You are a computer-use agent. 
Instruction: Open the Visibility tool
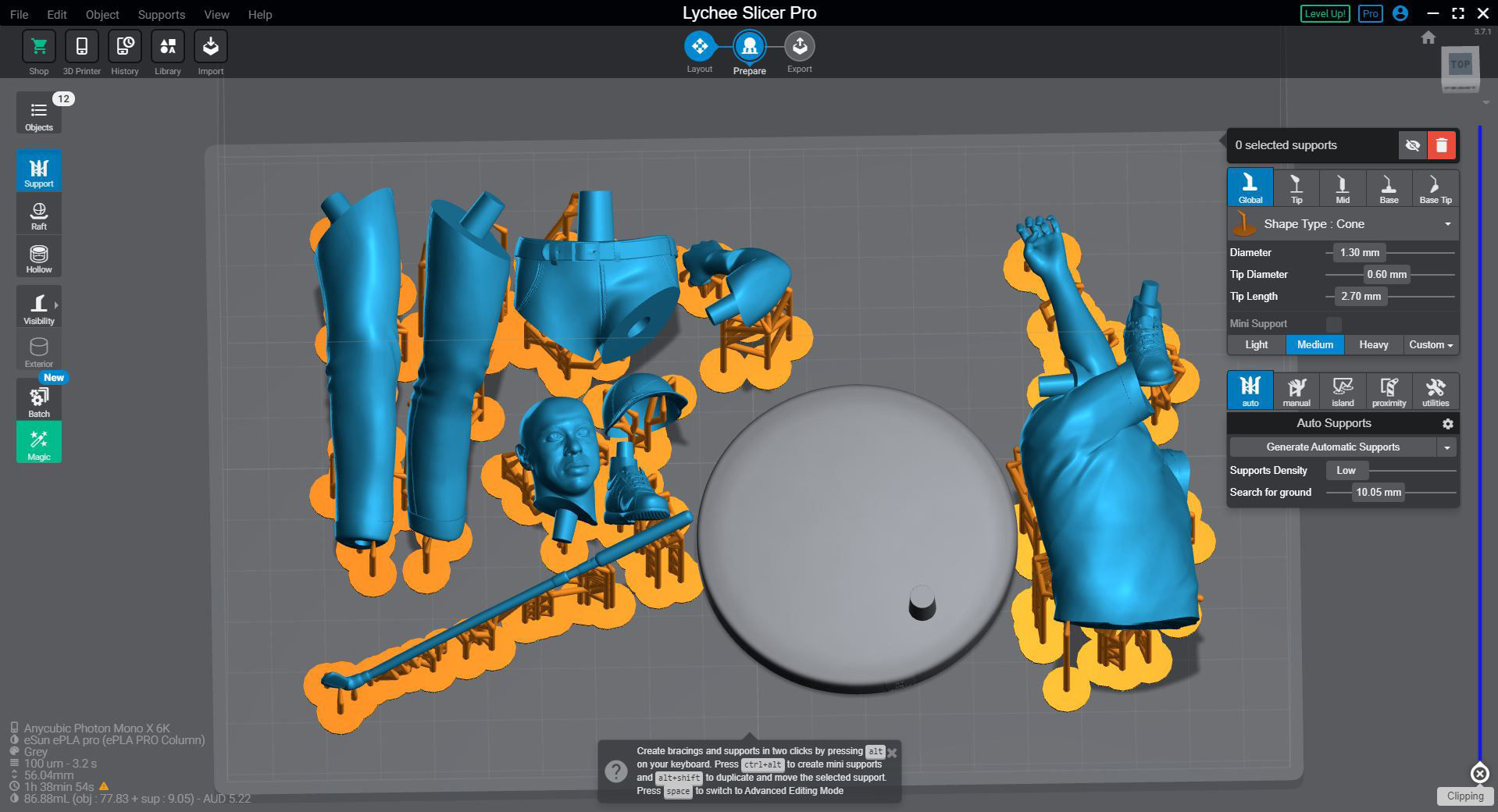[39, 307]
